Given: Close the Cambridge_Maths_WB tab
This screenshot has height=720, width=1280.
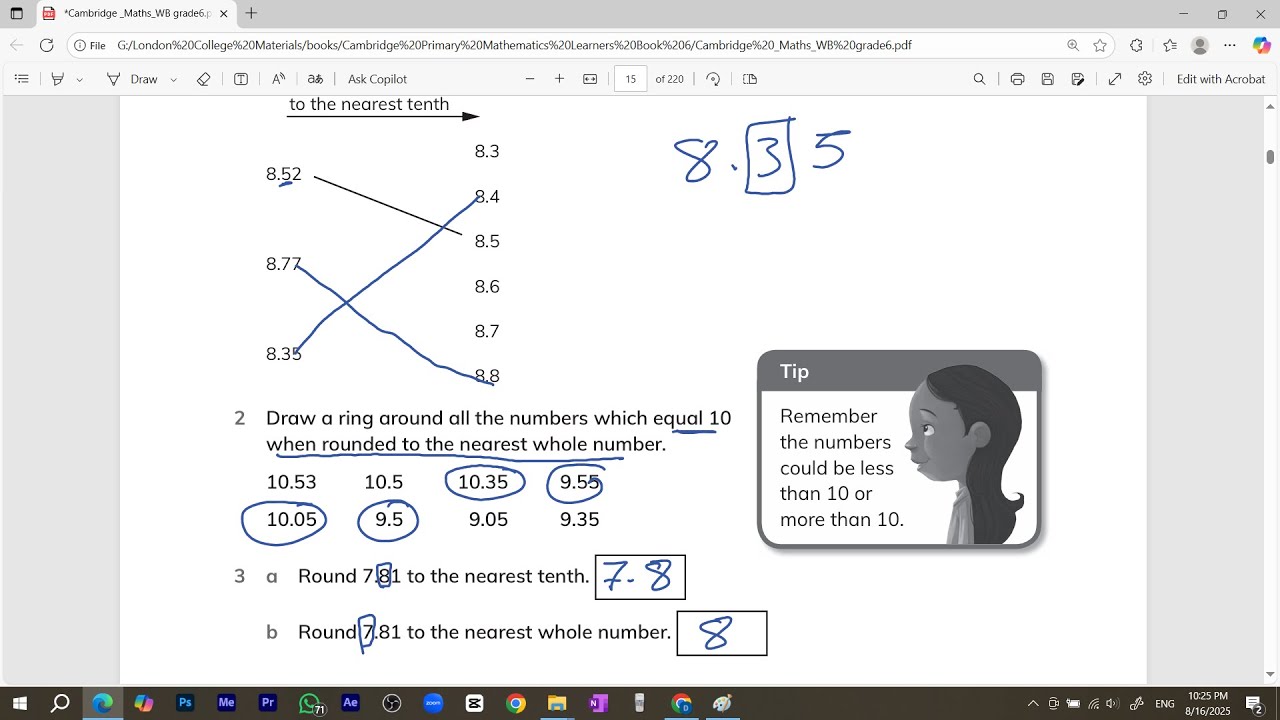Looking at the screenshot, I should click(x=224, y=14).
